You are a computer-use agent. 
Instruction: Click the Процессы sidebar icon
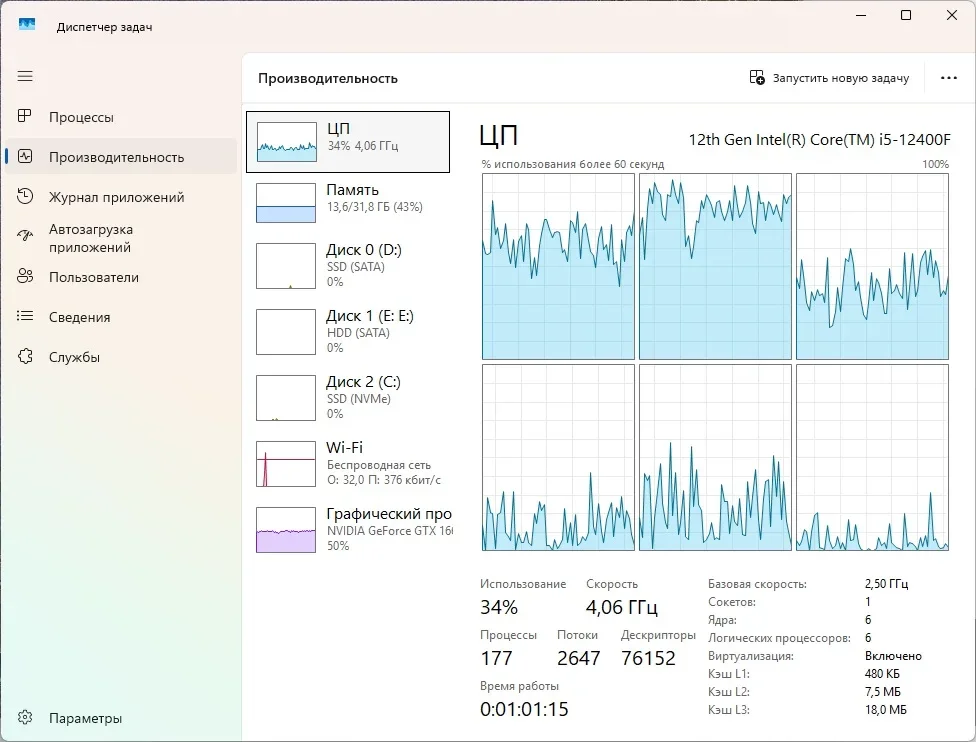pyautogui.click(x=25, y=116)
